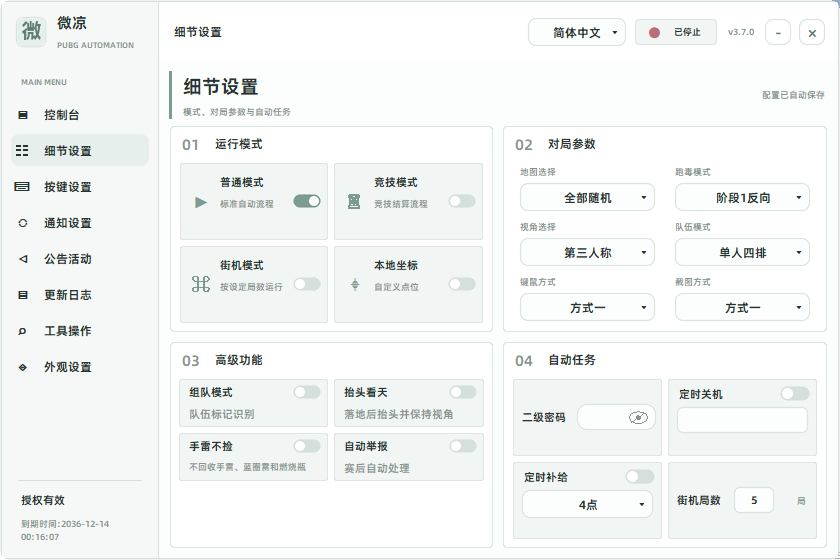This screenshot has height=560, width=840.
Task: Click the play icon in 普通模式 card
Action: (x=201, y=202)
